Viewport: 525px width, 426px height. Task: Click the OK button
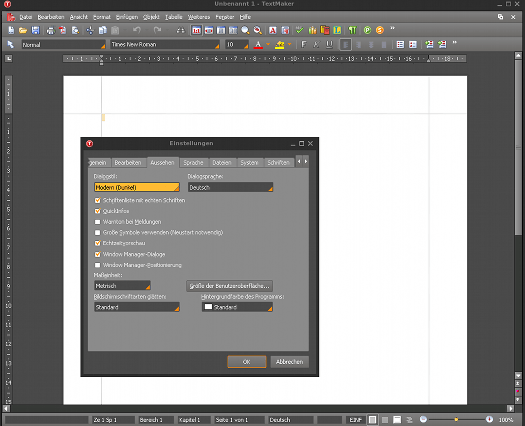[247, 362]
